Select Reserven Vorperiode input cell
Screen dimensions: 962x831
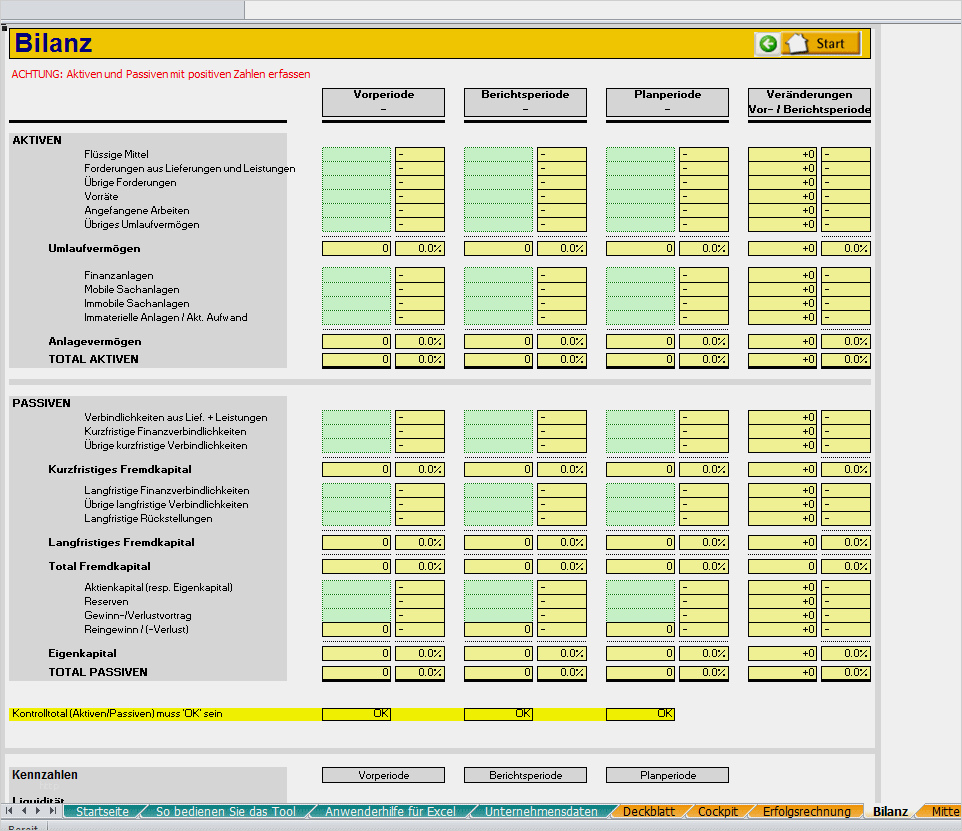tap(356, 601)
